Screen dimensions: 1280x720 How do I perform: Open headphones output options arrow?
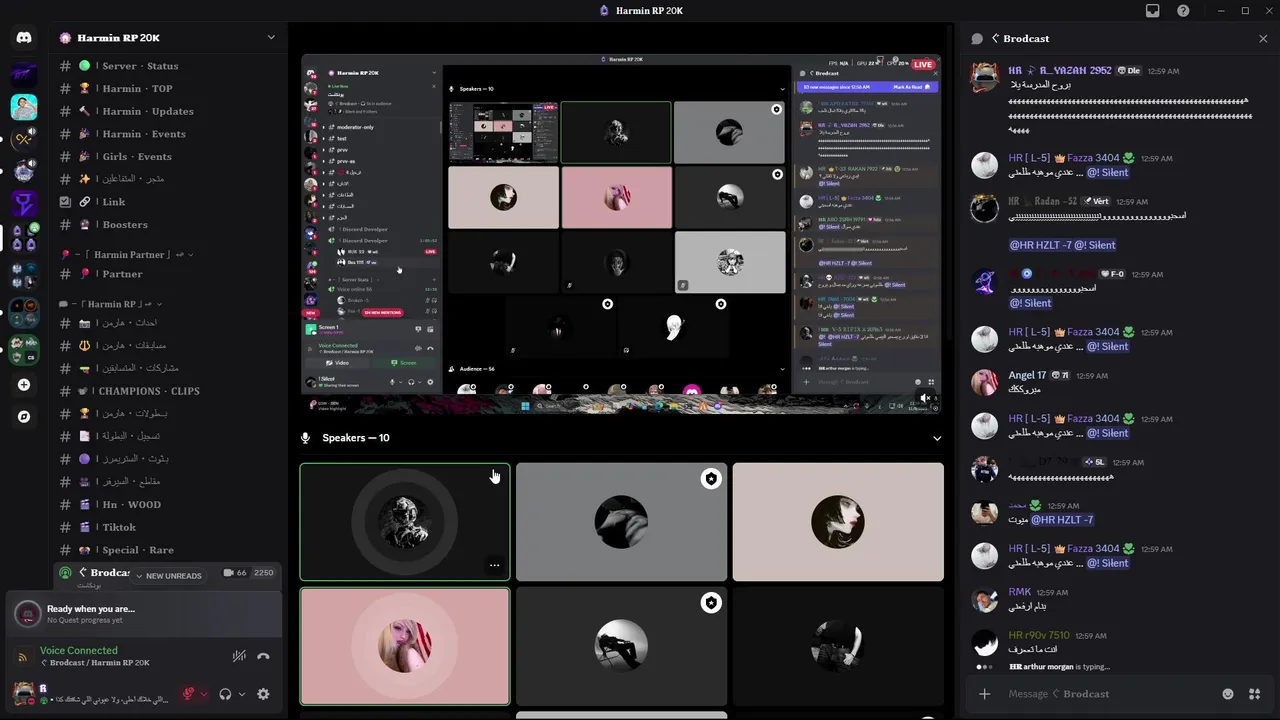pos(242,694)
